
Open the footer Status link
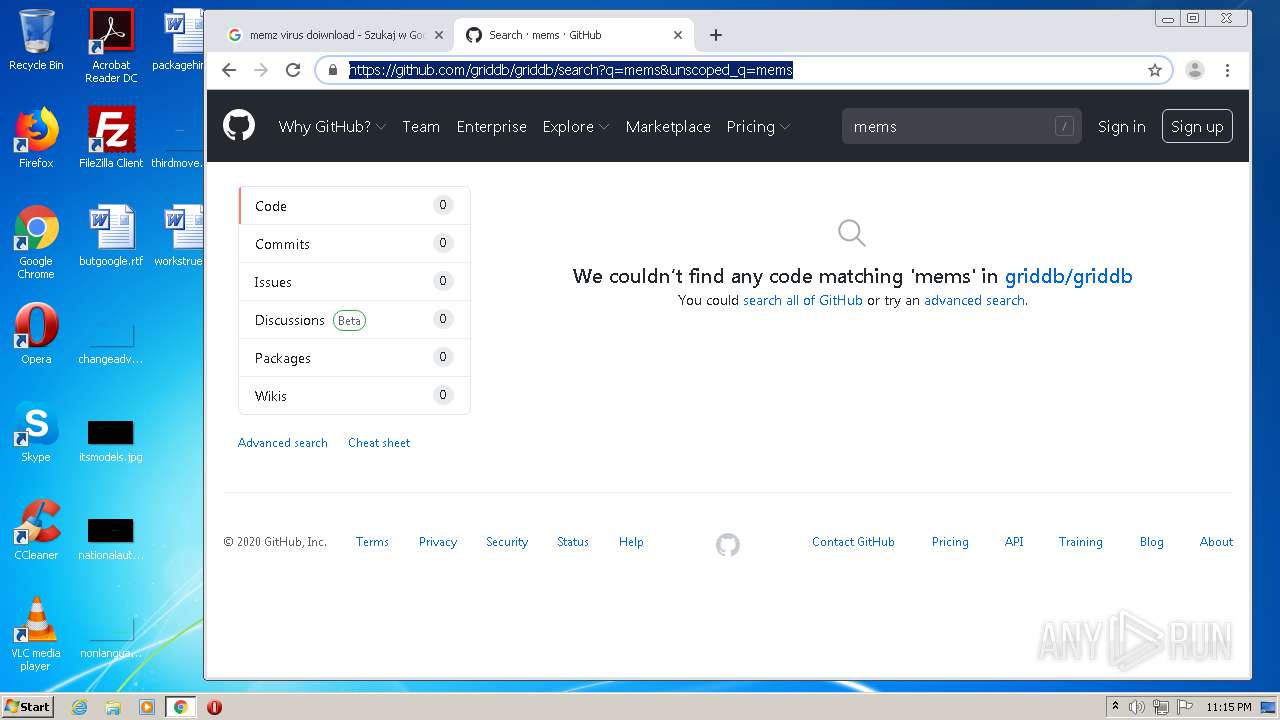click(573, 542)
